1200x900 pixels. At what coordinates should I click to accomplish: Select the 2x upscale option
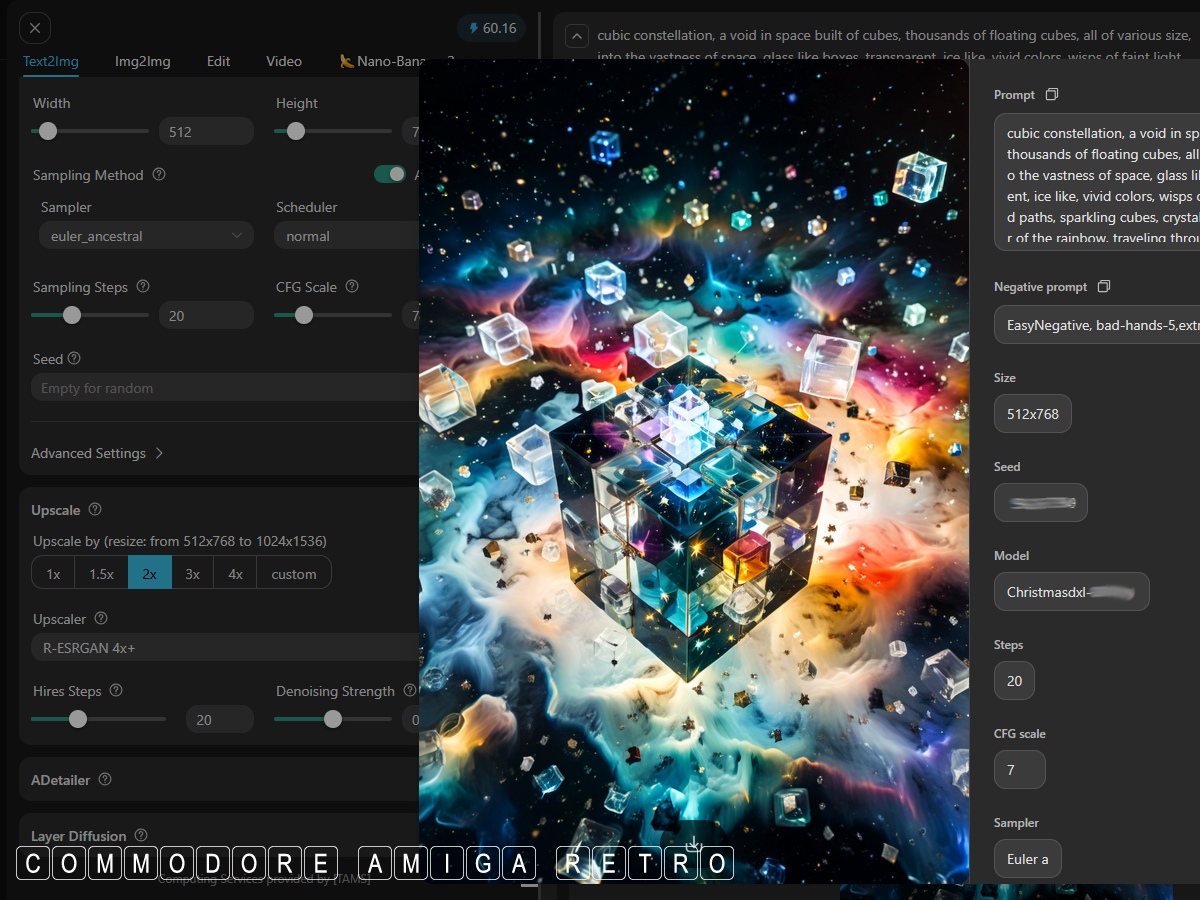pyautogui.click(x=150, y=574)
